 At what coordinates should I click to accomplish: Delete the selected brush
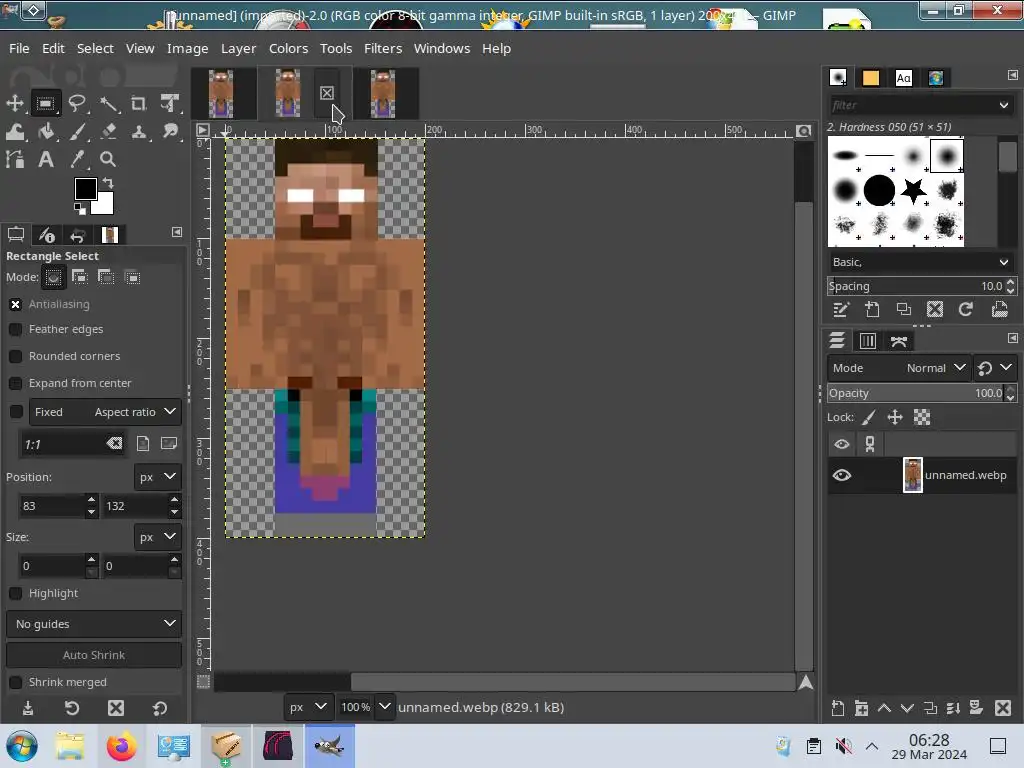[935, 310]
